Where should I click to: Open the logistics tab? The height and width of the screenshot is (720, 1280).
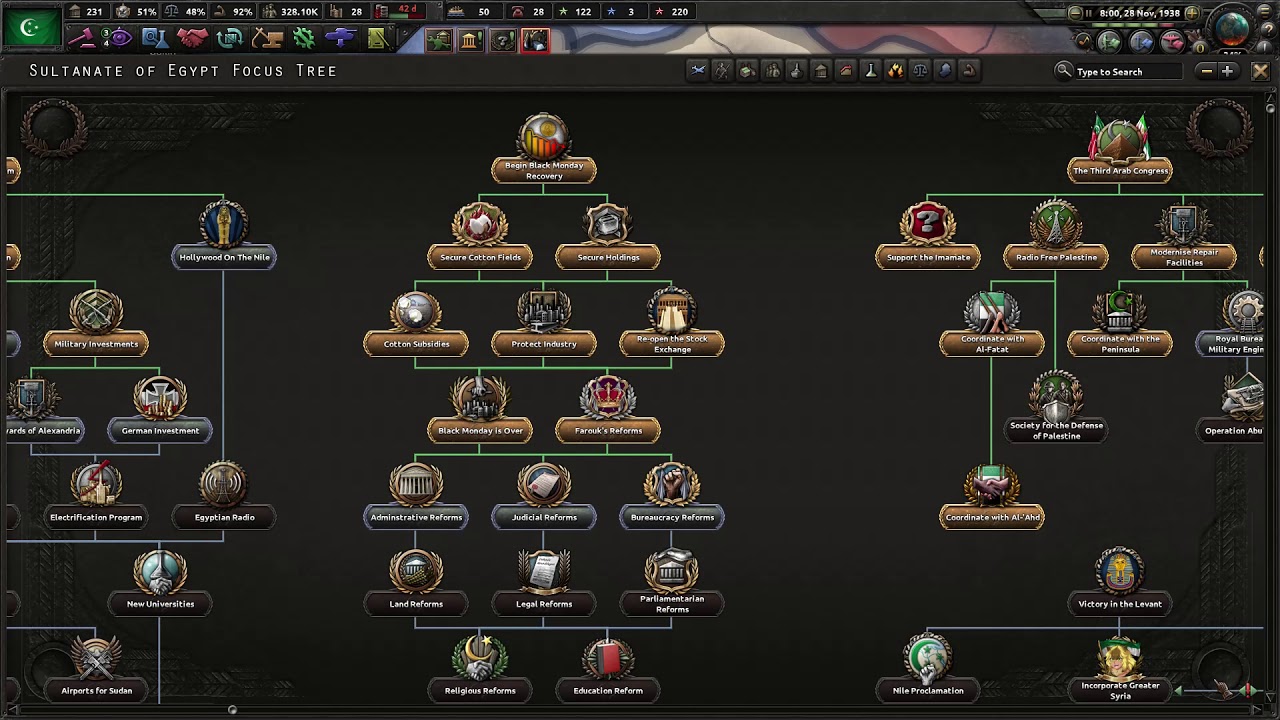click(x=377, y=39)
